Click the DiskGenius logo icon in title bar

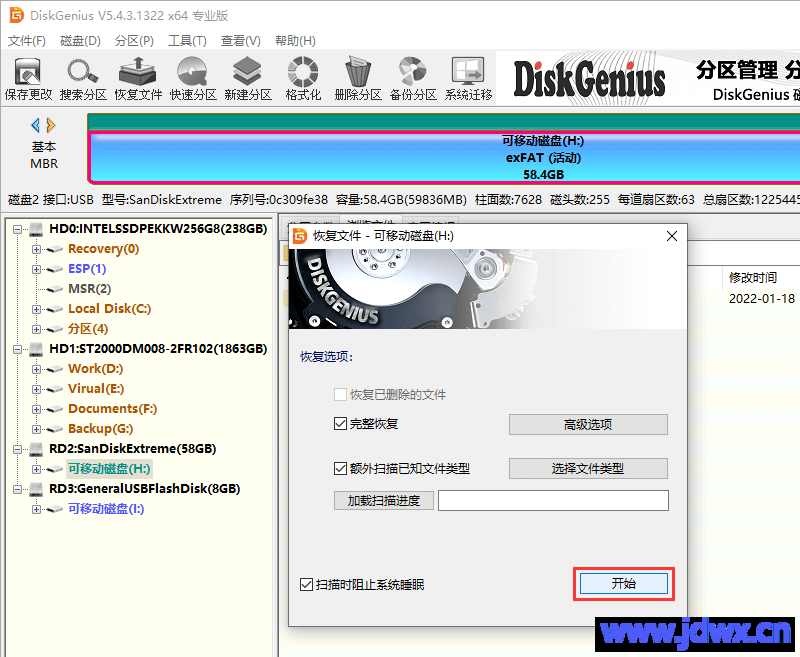16,15
